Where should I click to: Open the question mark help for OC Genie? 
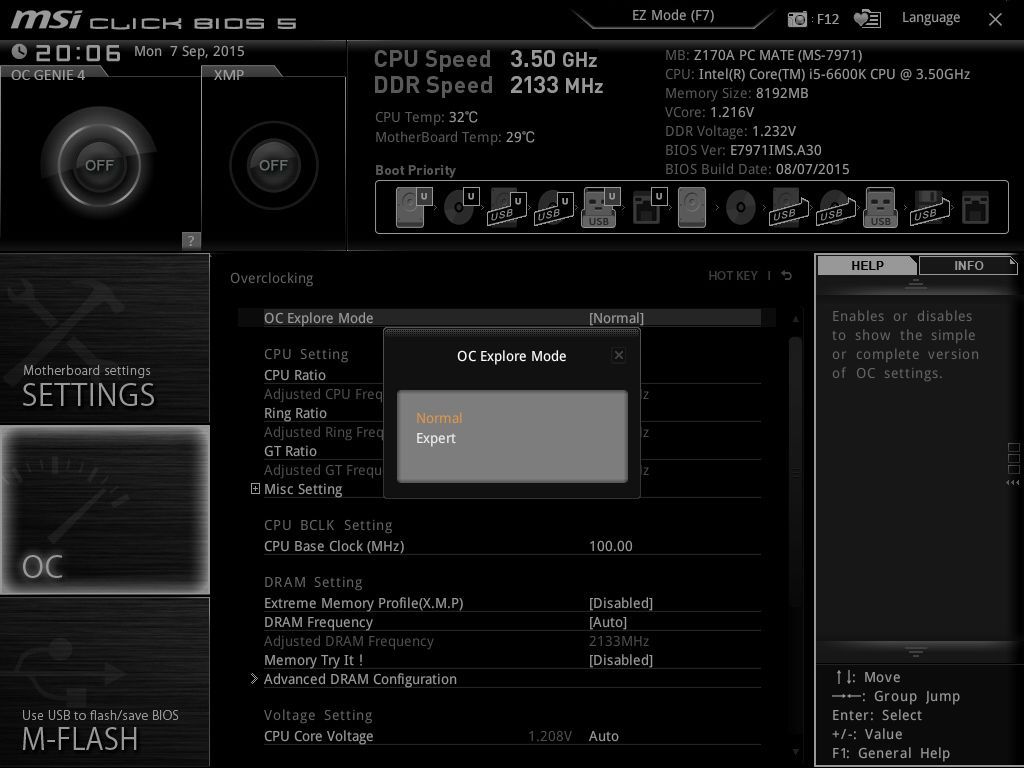tap(191, 240)
